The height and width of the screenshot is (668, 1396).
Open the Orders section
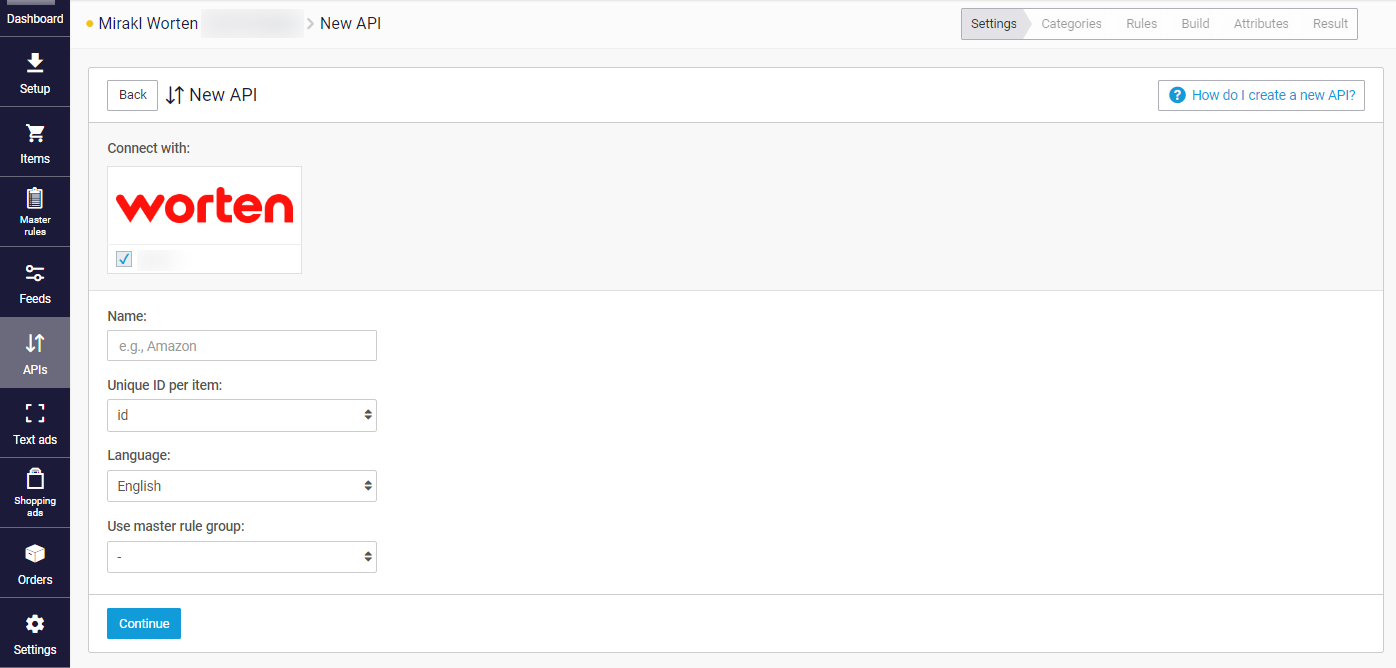[35, 562]
